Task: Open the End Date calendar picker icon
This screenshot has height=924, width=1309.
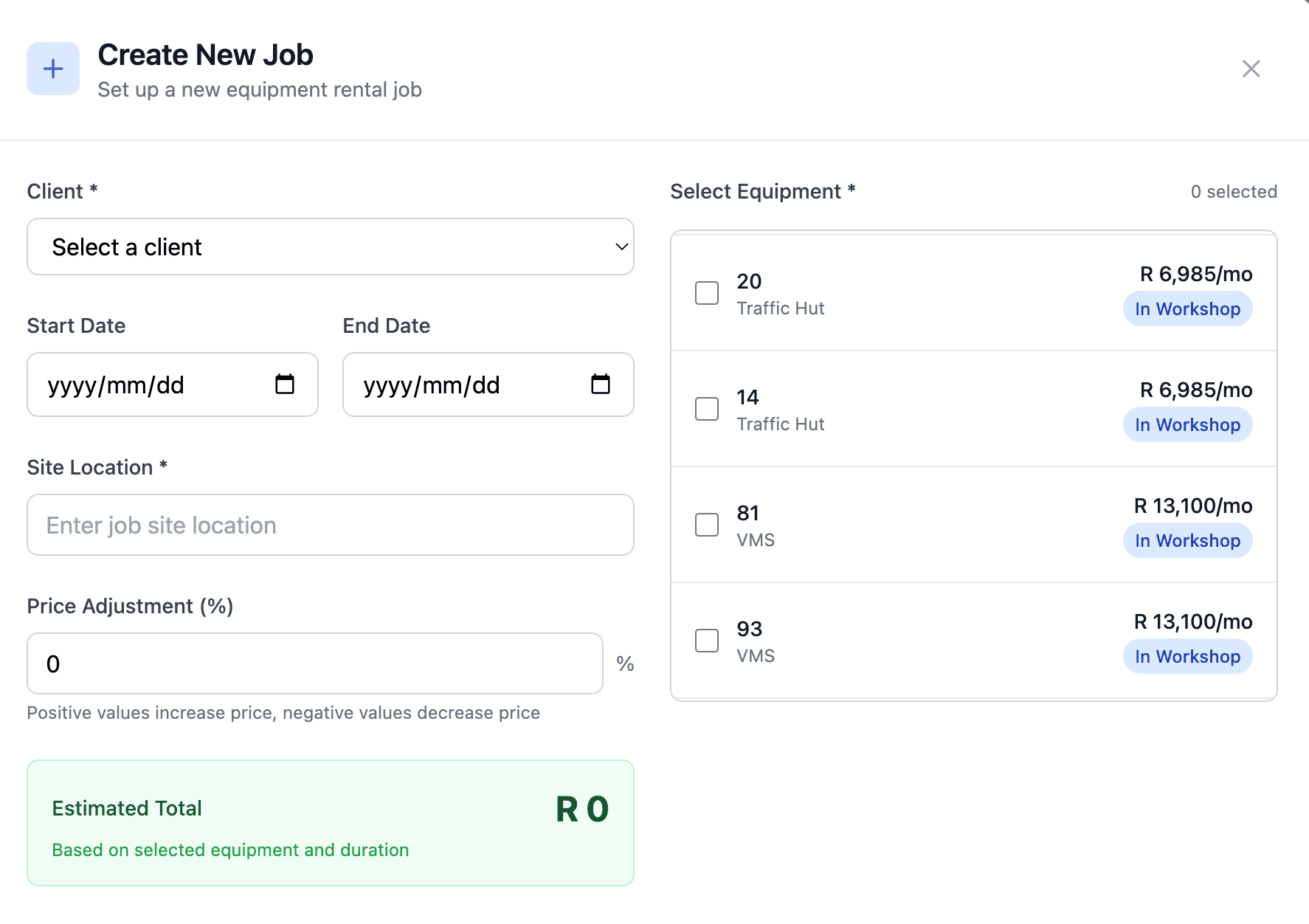Action: (x=601, y=385)
